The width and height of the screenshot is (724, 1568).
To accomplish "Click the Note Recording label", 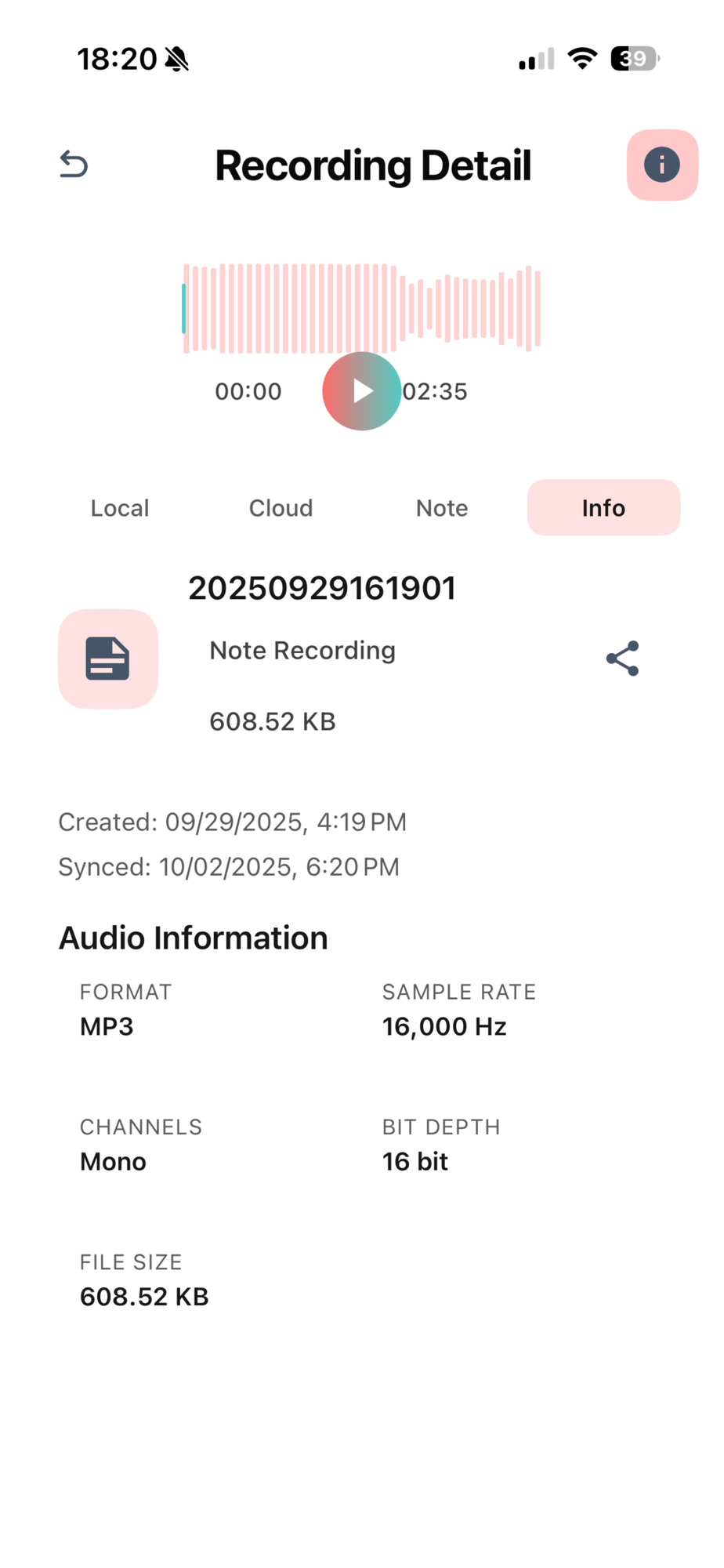I will [x=302, y=651].
